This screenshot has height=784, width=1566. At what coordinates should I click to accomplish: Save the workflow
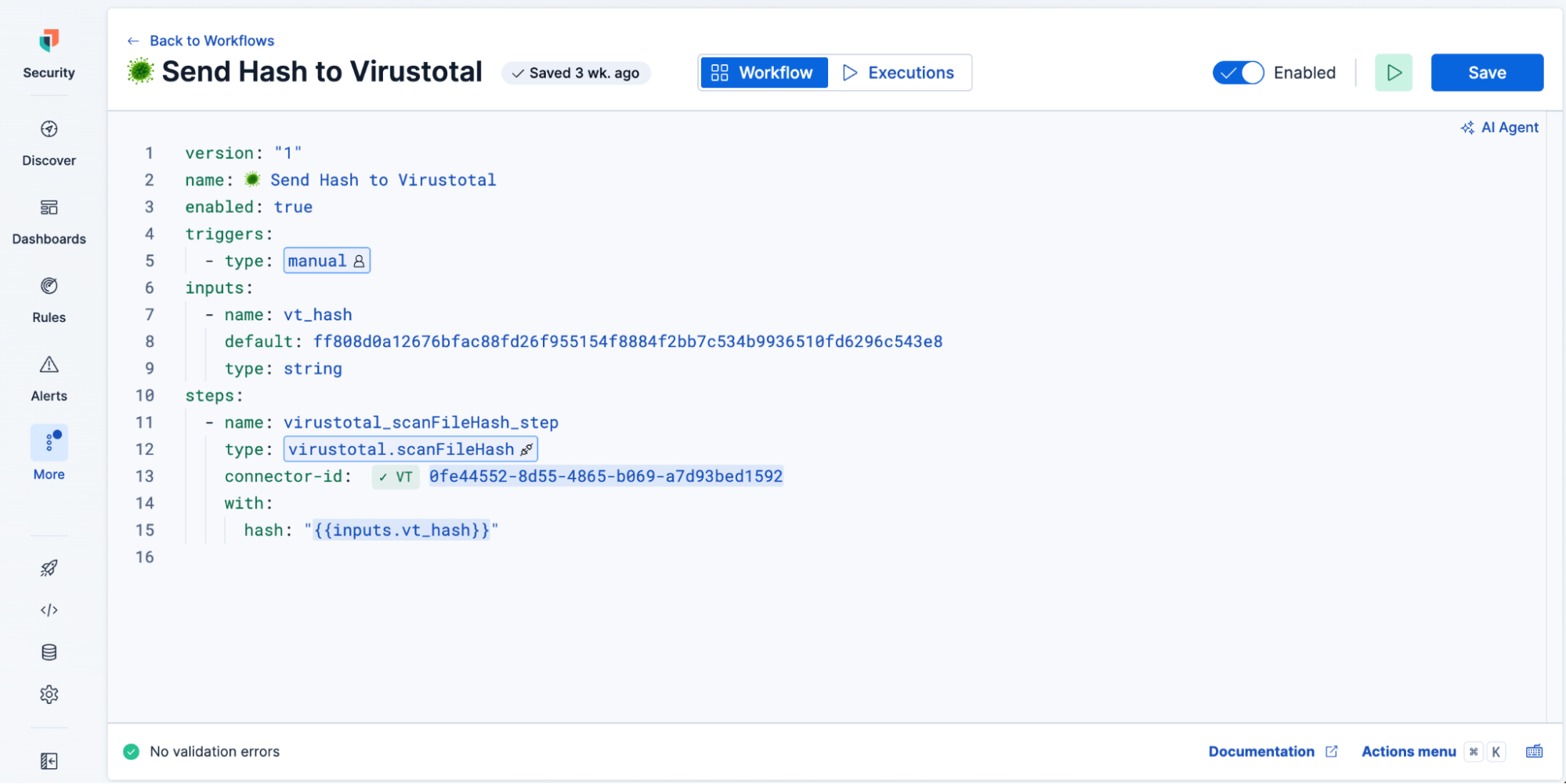click(1487, 73)
